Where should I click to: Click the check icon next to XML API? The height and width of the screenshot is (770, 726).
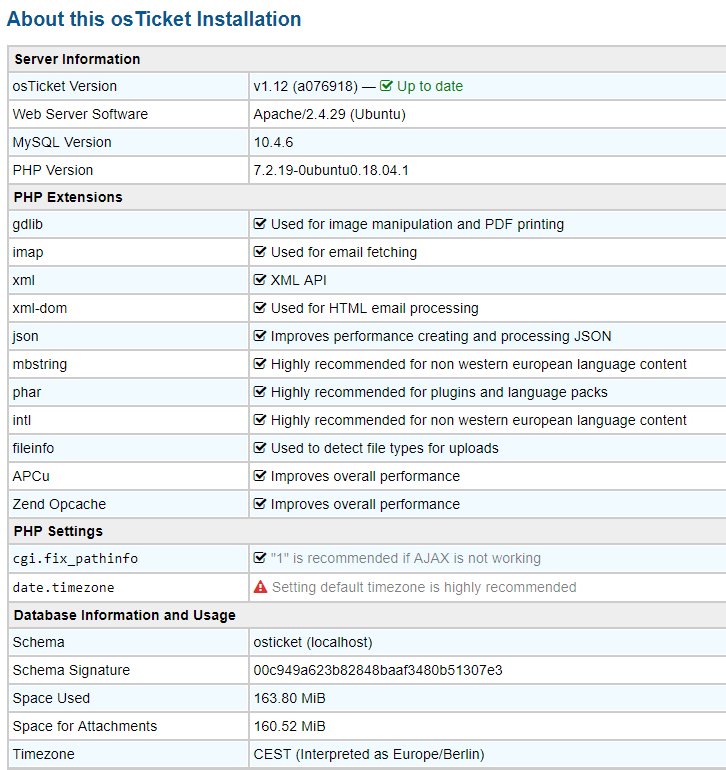(259, 280)
